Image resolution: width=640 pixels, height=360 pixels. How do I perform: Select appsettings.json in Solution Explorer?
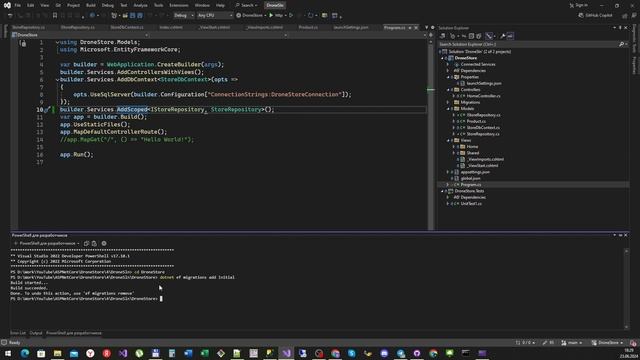pos(475,172)
